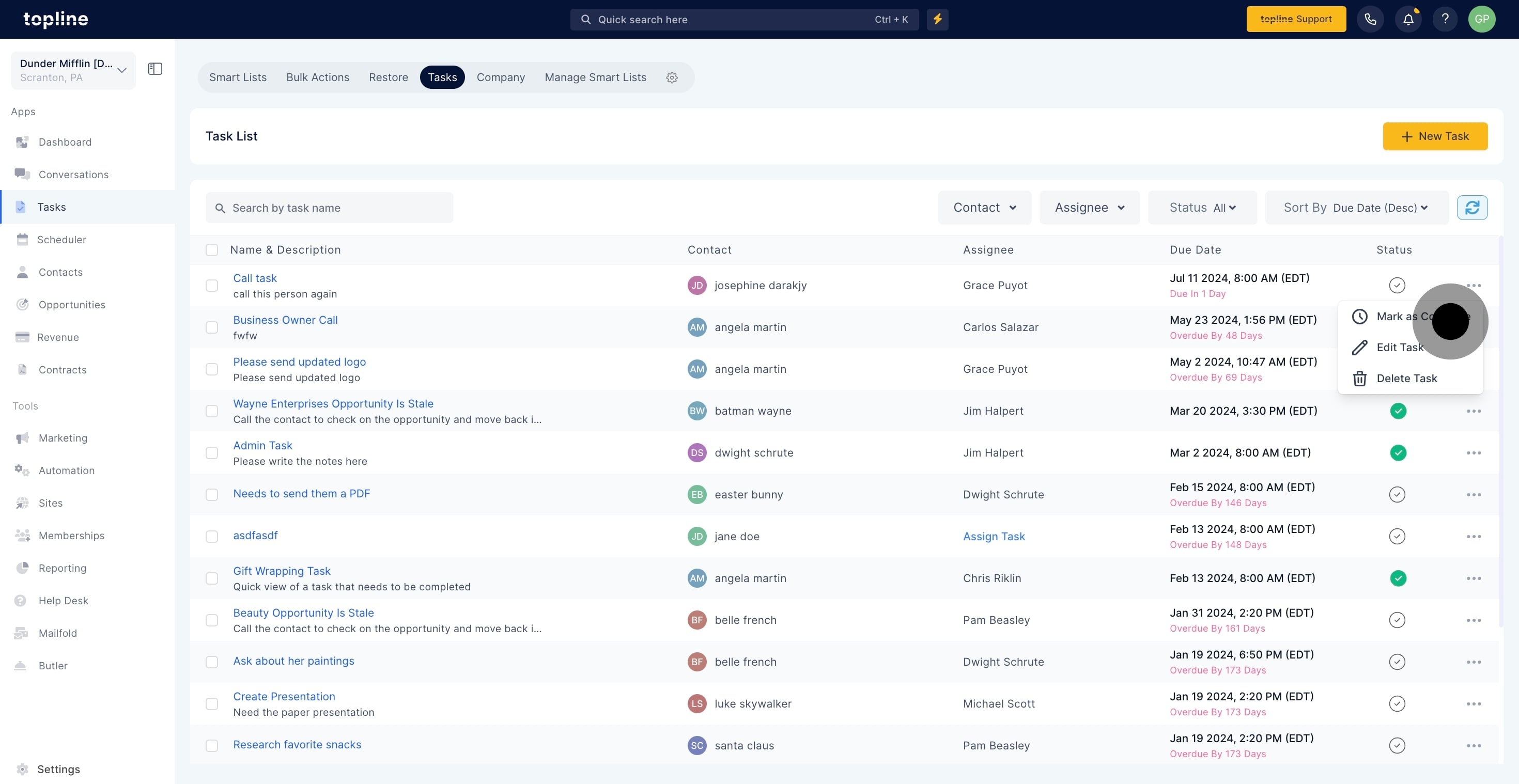Switch to the Bulk Actions tab
Viewport: 1519px width, 784px height.
coord(317,77)
